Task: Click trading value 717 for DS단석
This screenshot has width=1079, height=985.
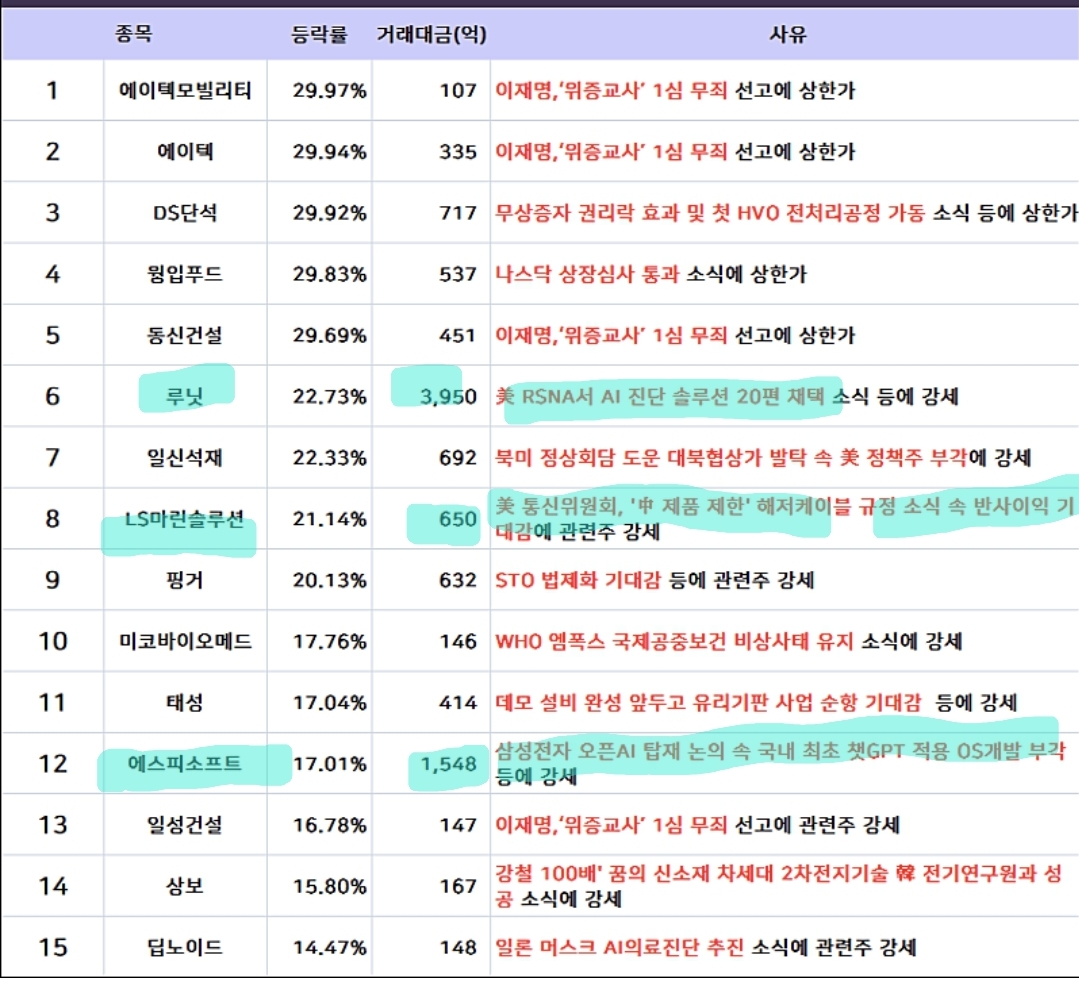Action: 458,213
